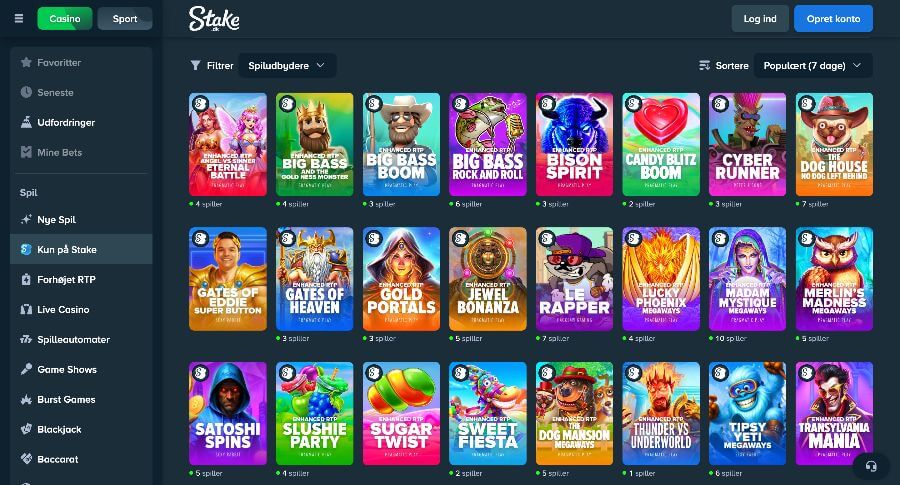Expand the Spiludbydere dropdown
The height and width of the screenshot is (485, 900).
coord(287,65)
